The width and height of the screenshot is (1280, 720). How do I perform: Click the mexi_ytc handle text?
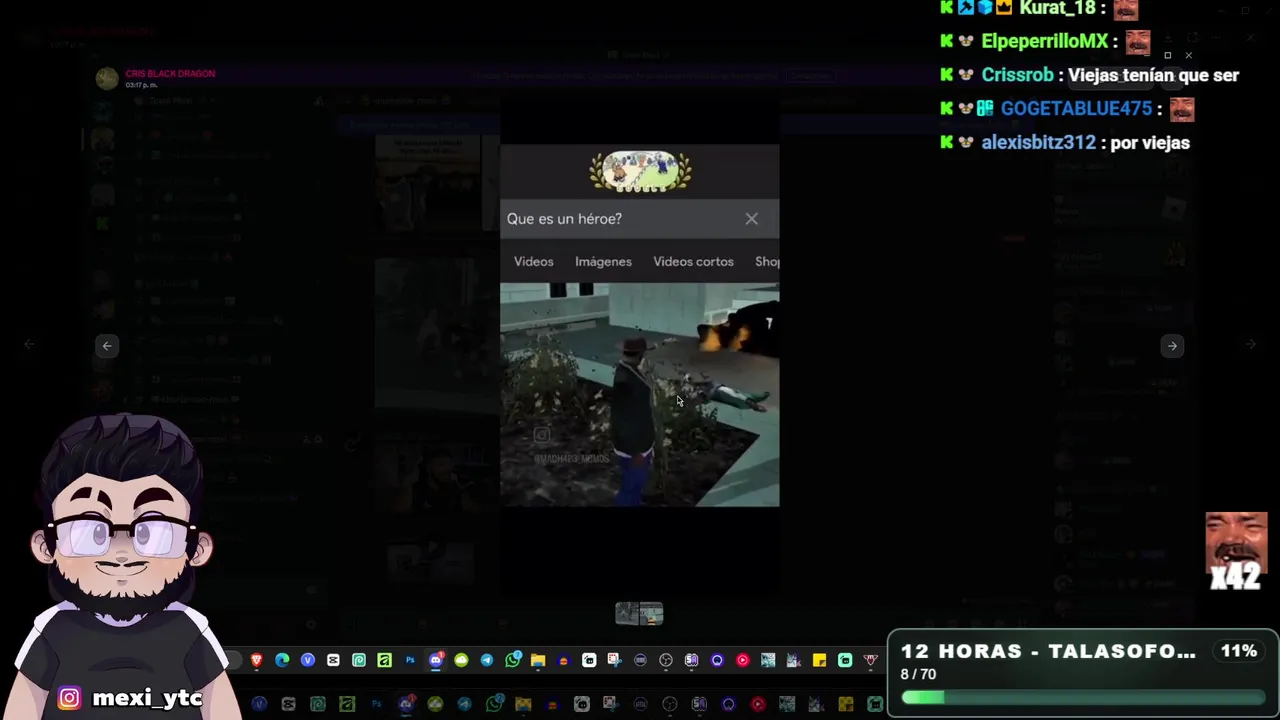pyautogui.click(x=147, y=698)
